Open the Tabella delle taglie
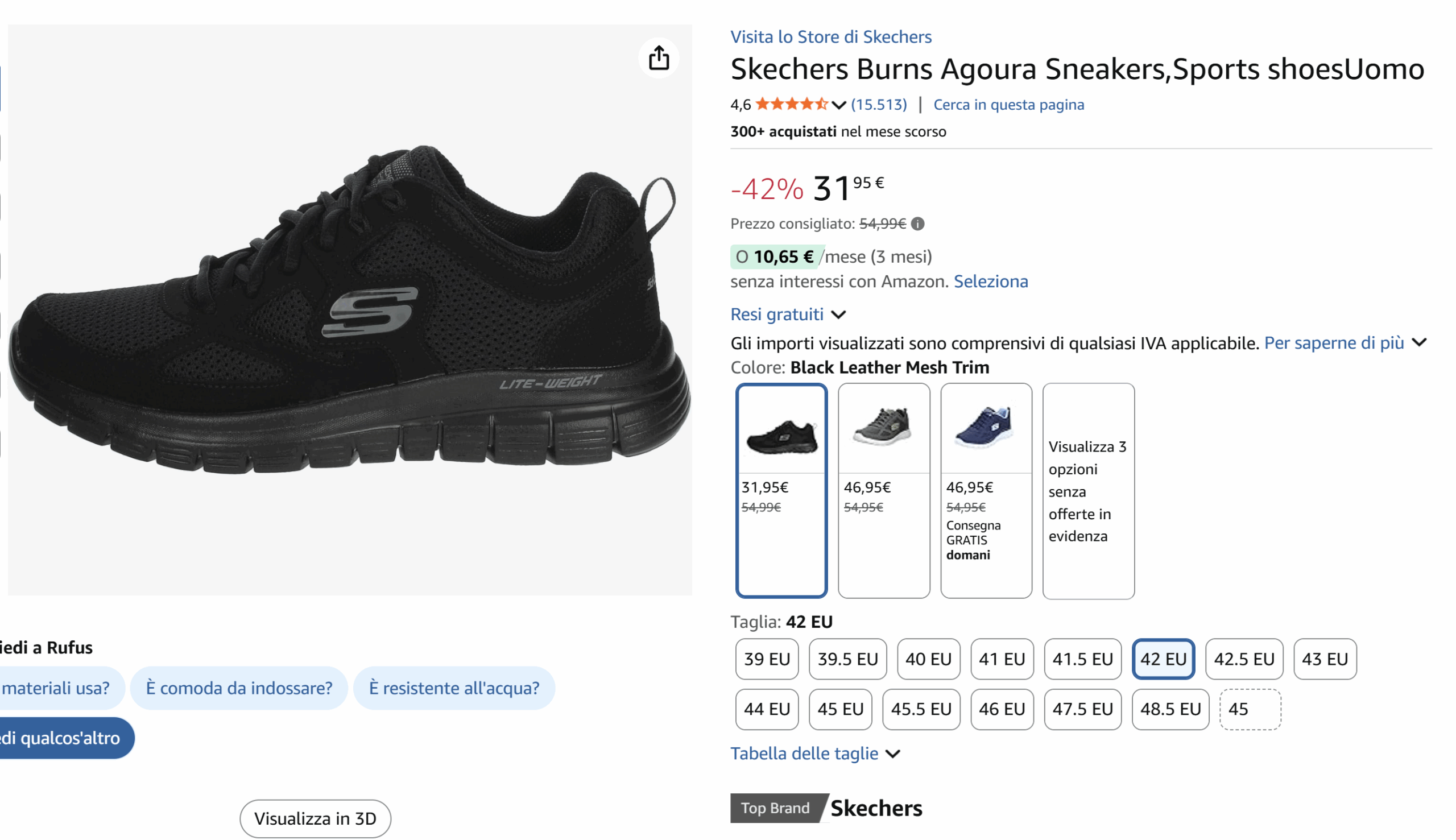 804,753
